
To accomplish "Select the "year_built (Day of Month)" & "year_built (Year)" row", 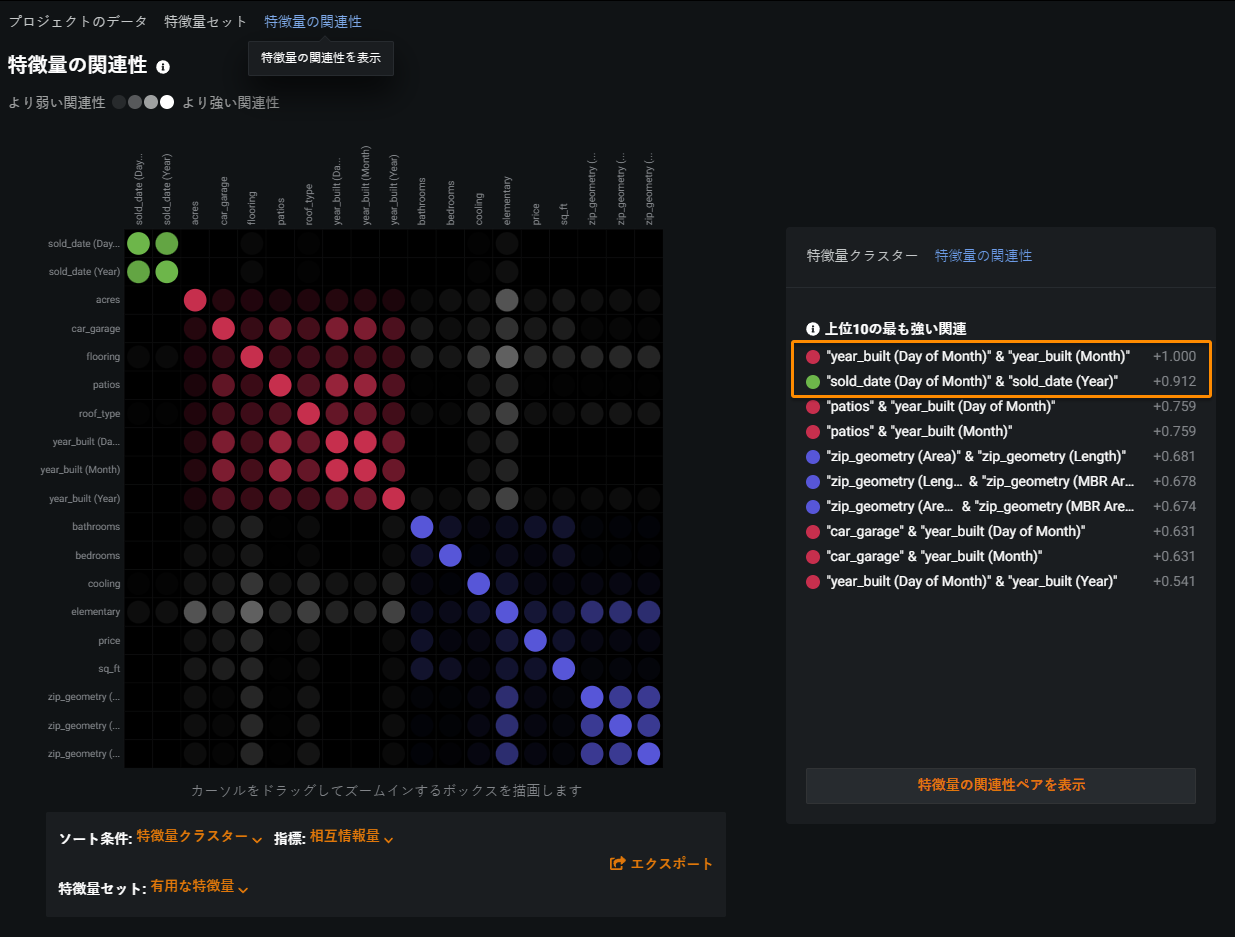I will pos(971,581).
